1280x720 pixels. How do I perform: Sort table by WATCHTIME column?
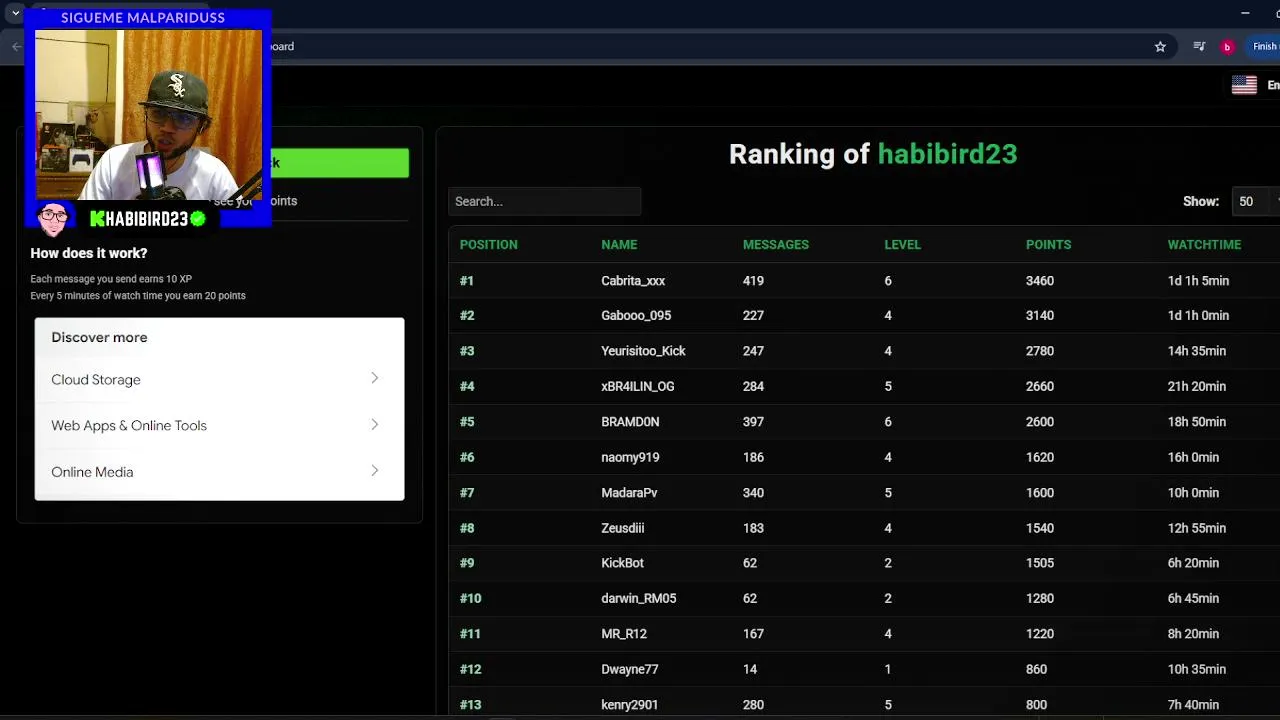[1204, 244]
